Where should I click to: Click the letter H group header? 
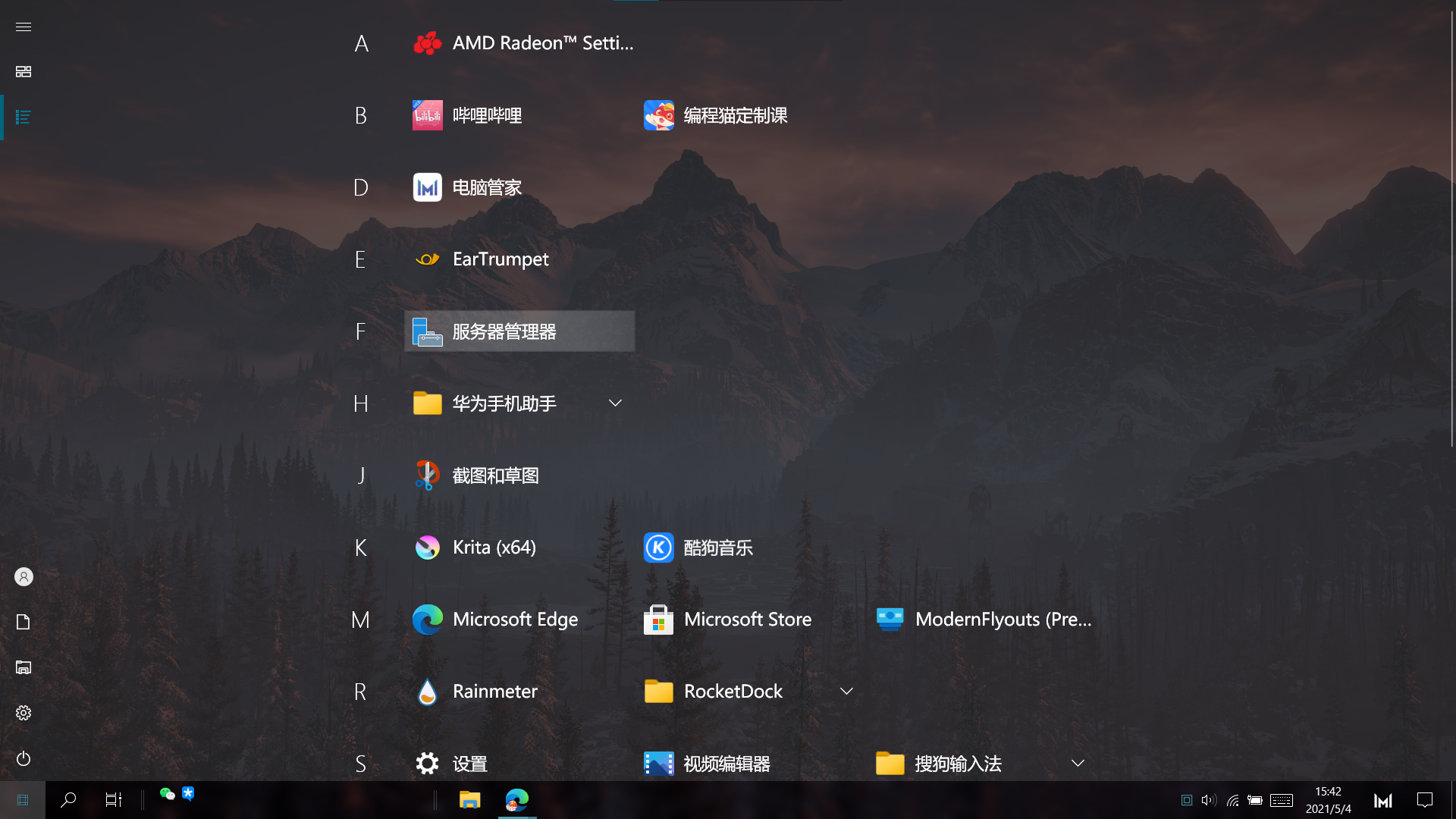pyautogui.click(x=361, y=403)
